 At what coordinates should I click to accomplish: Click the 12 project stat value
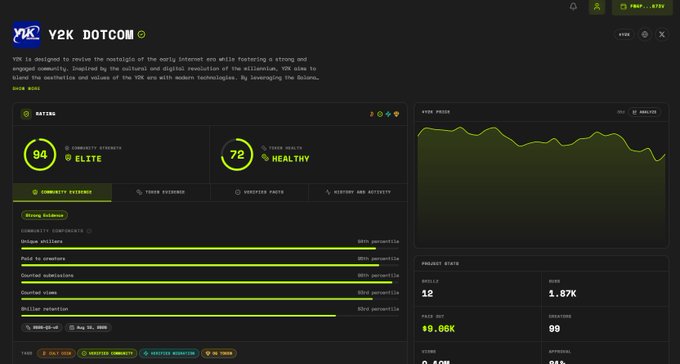tap(427, 294)
